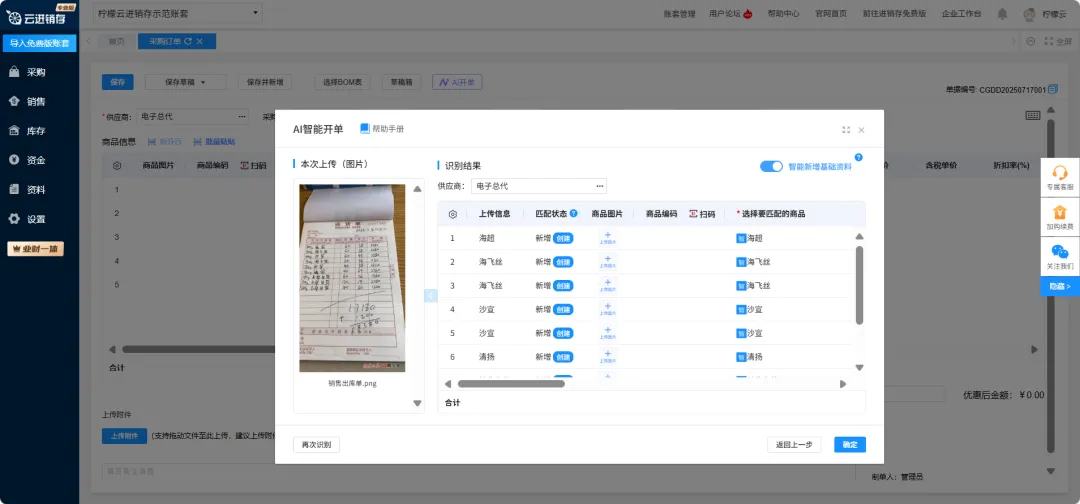Click the AI开单 button
This screenshot has height=504, width=1080.
point(457,82)
